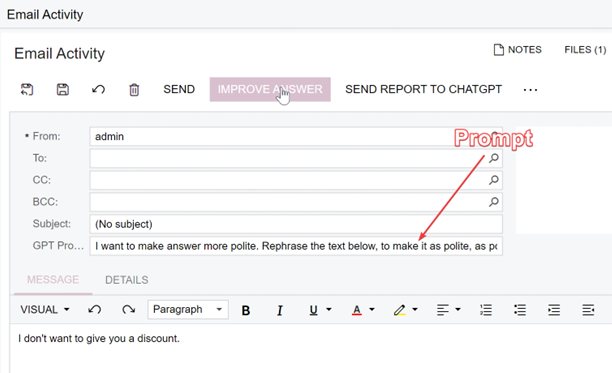Open the font color red swatch
Viewport: 612px width, 373px height.
tap(356, 311)
